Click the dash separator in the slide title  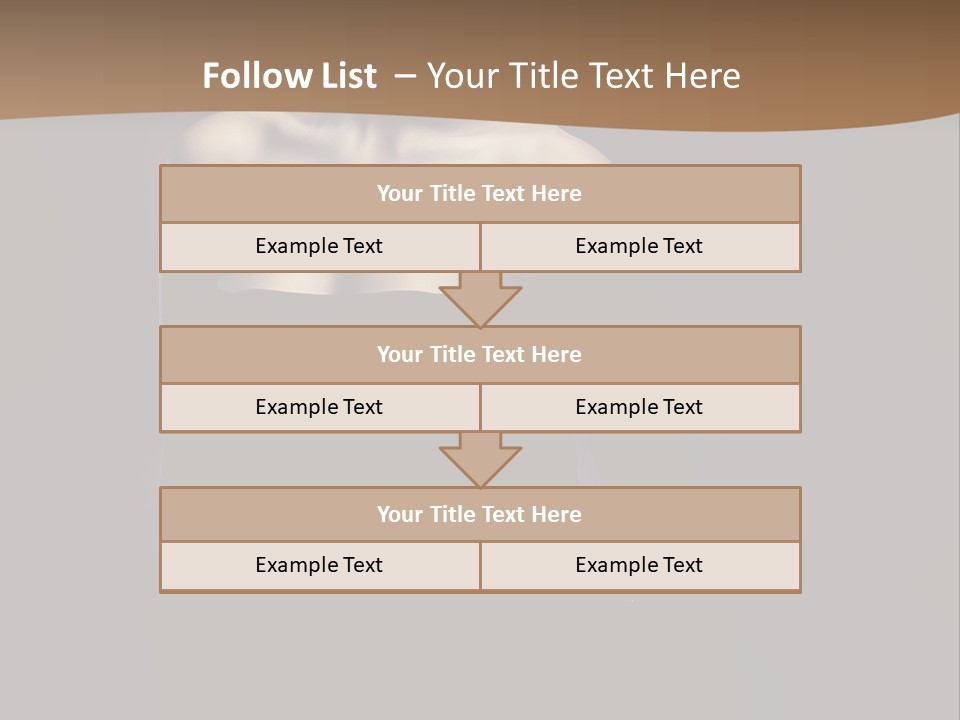click(405, 77)
